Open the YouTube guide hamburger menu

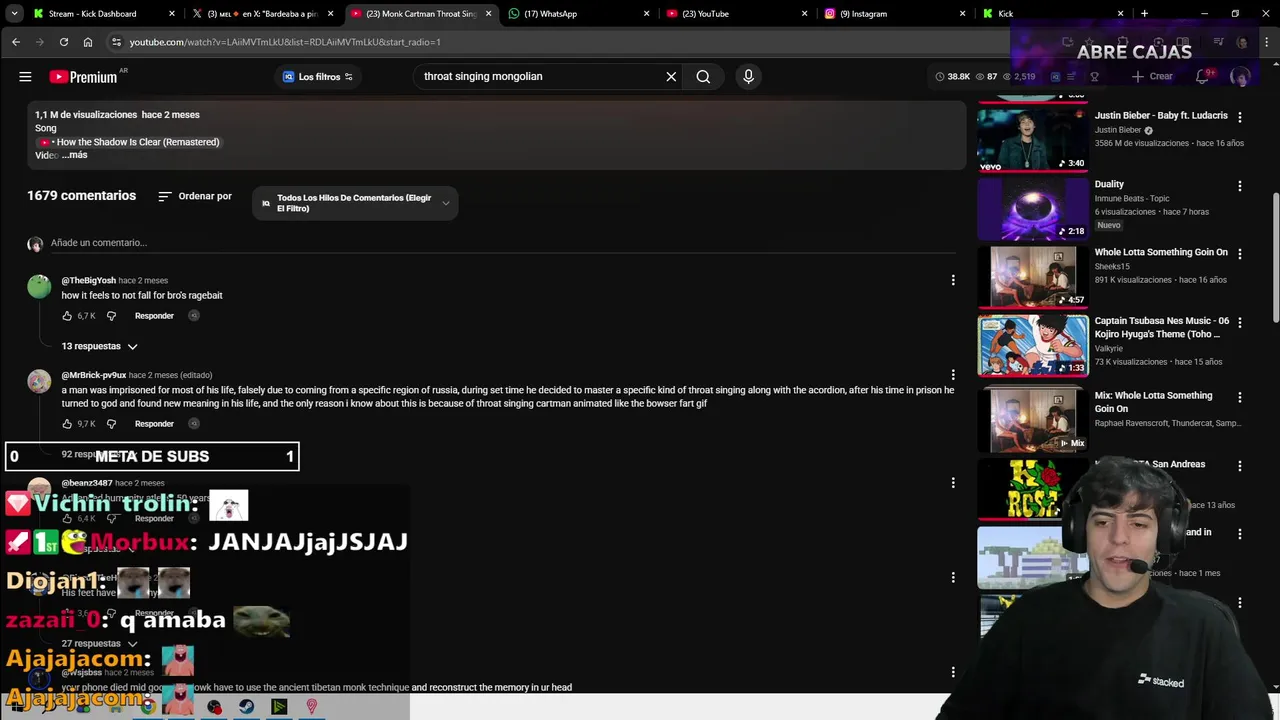point(25,76)
